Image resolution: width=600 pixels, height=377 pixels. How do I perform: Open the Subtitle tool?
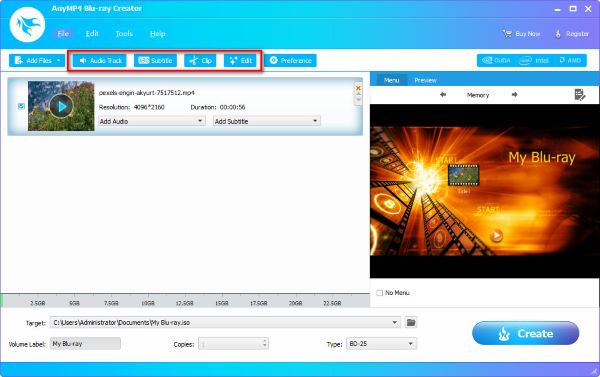[x=155, y=60]
